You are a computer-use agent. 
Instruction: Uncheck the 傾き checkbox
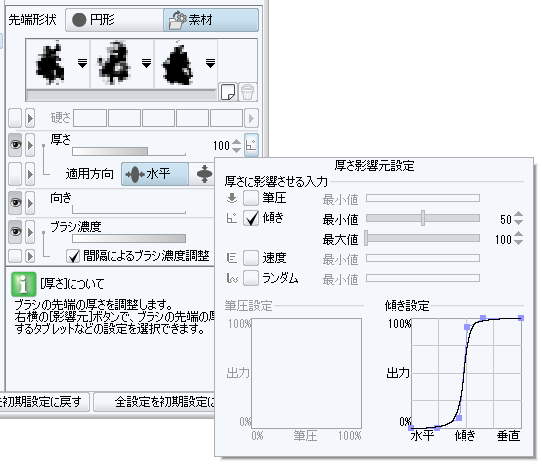click(251, 218)
